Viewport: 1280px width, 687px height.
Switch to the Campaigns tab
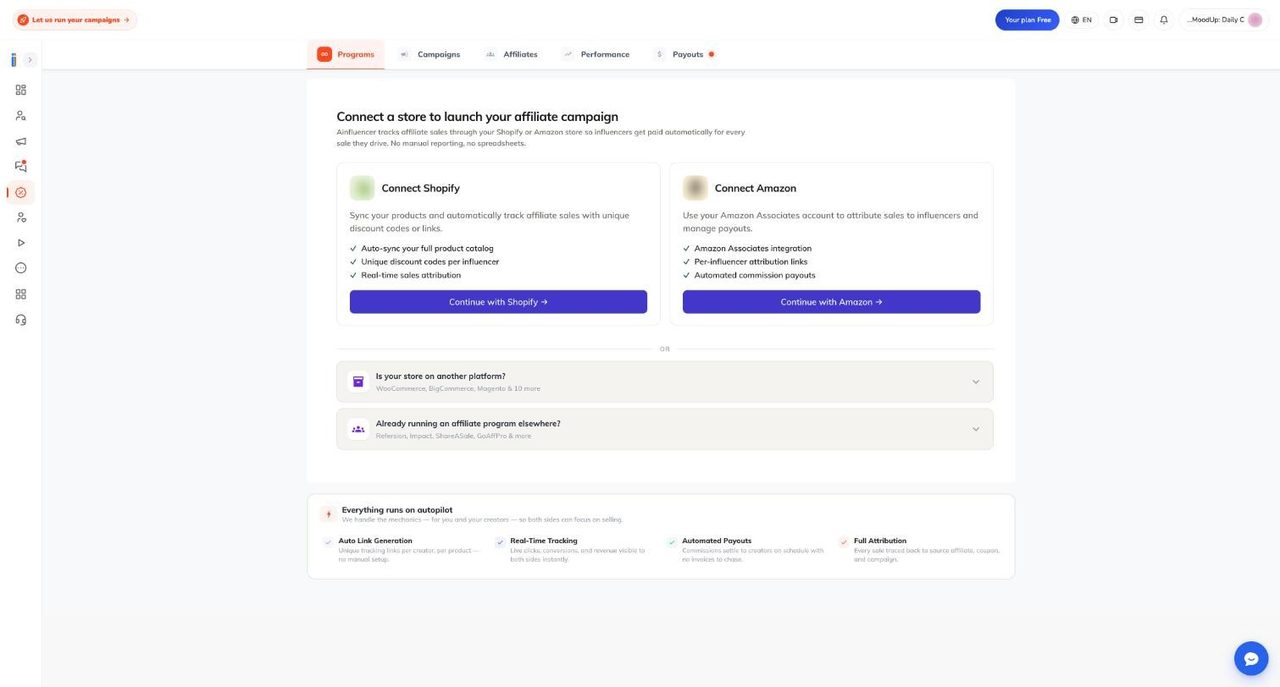click(430, 54)
